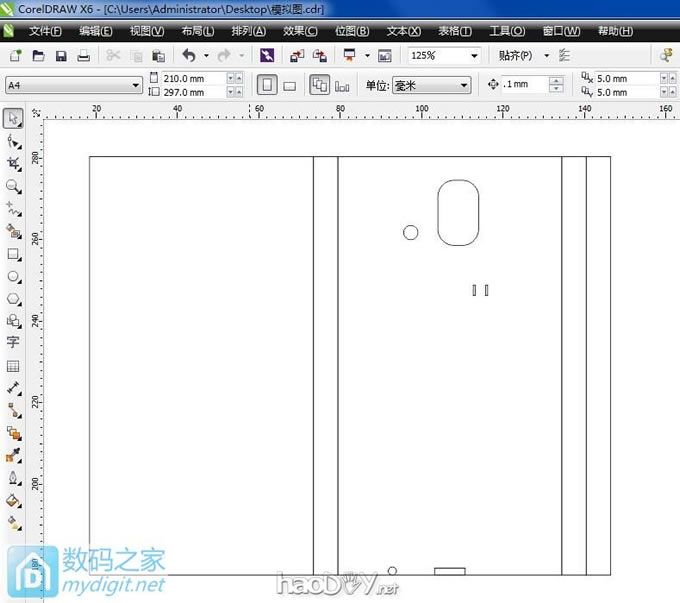The image size is (680, 603).
Task: Switch page to Landscape orientation
Action: pos(289,85)
